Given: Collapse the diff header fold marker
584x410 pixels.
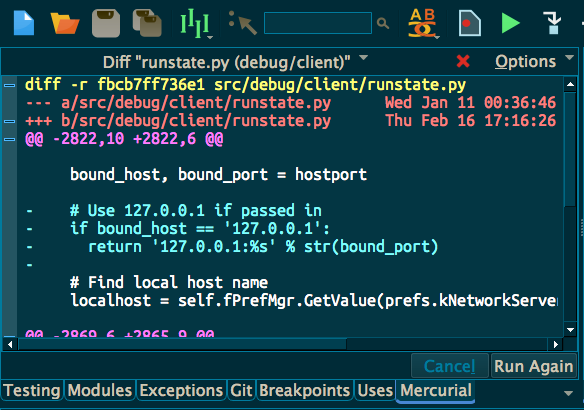Looking at the screenshot, I should click(x=9, y=85).
